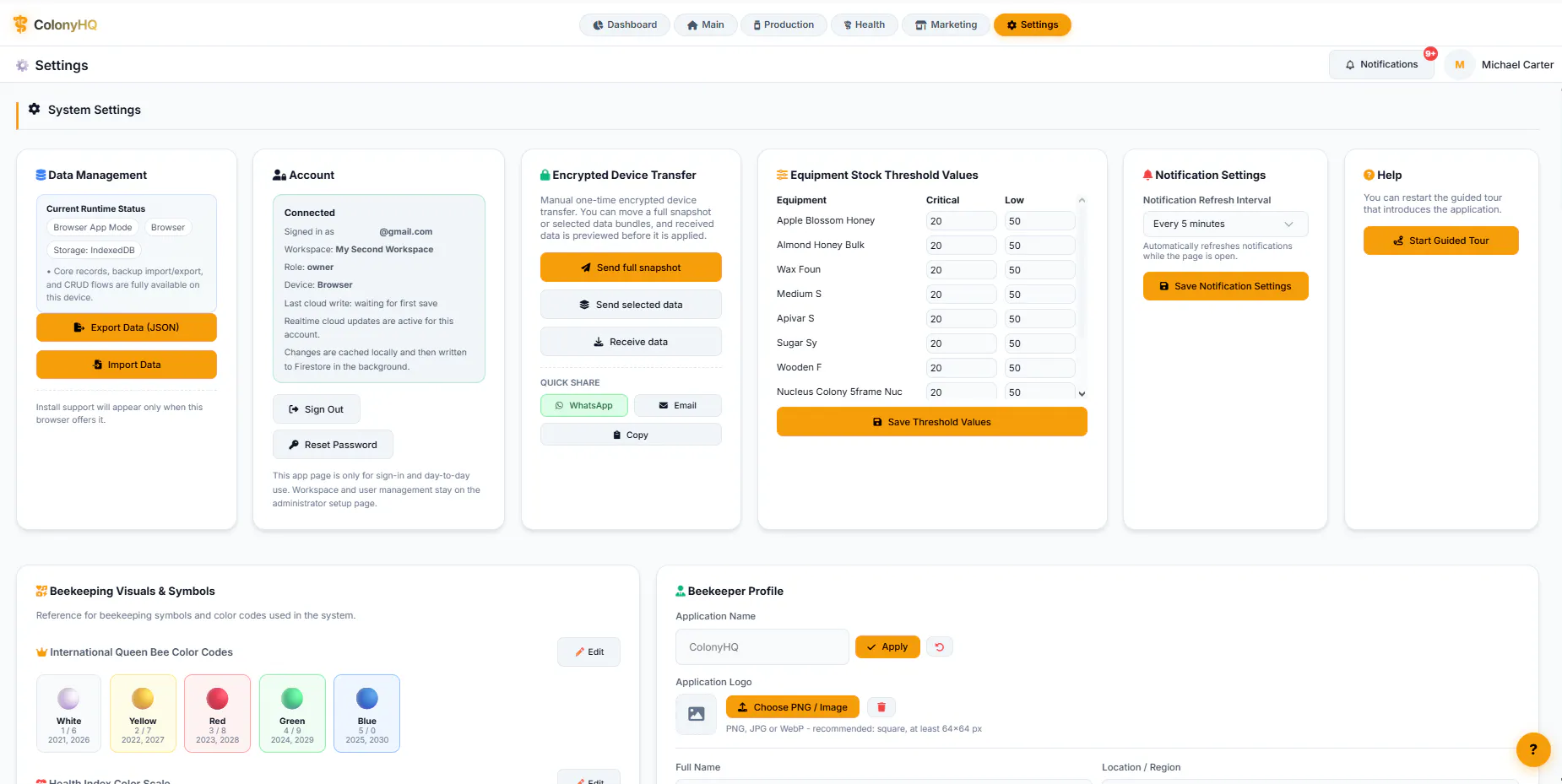This screenshot has height=784, width=1562.
Task: Click the notifications badge showing 9+
Action: [x=1430, y=53]
